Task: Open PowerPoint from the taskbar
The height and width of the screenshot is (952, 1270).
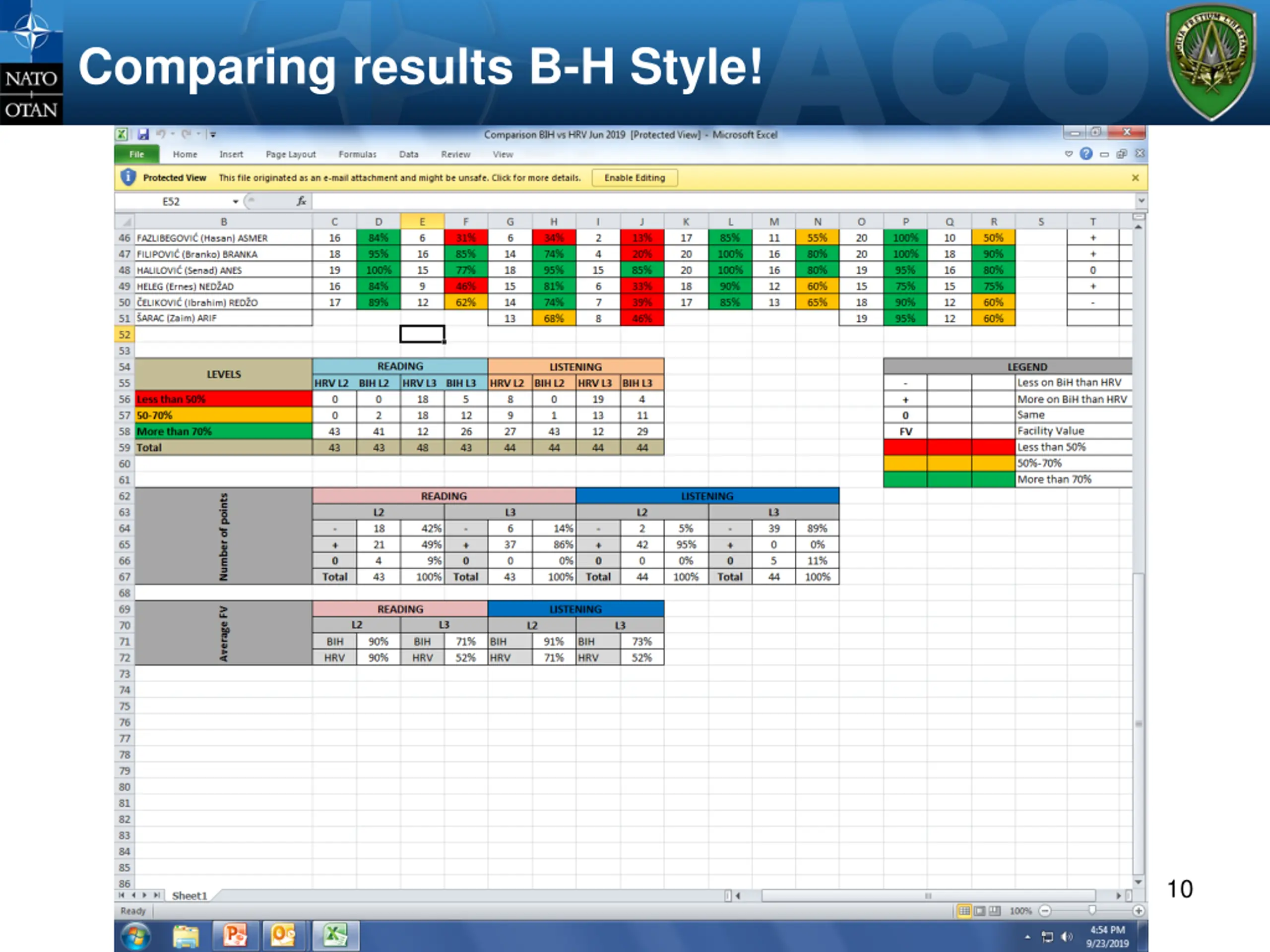Action: 235,935
